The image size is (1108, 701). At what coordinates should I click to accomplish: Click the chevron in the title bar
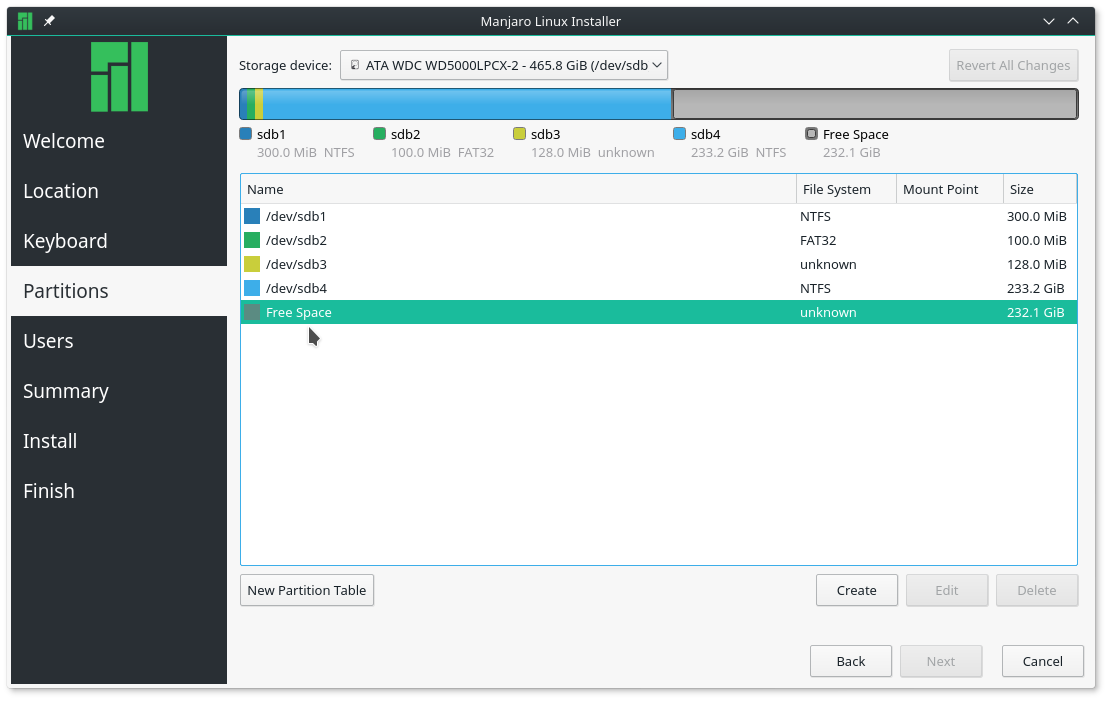click(1048, 20)
